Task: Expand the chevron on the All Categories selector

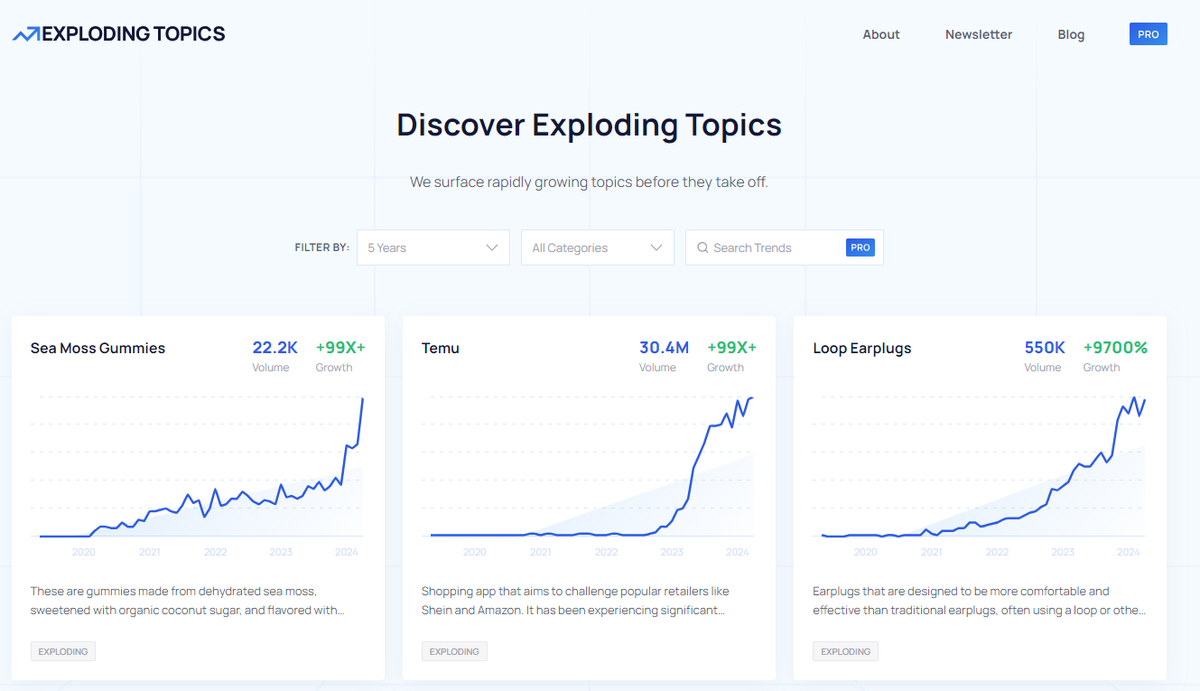Action: pos(658,247)
